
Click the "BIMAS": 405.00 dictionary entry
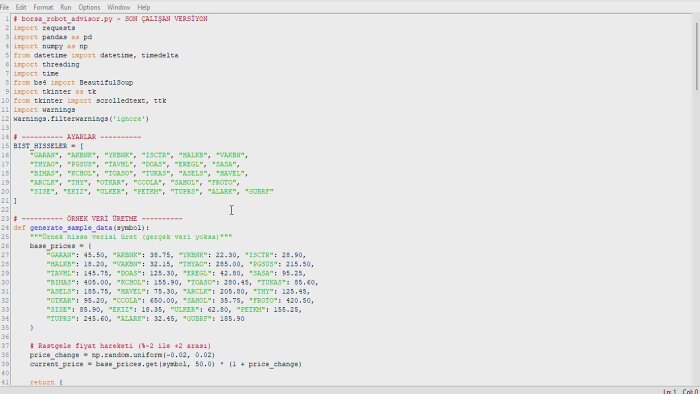(x=79, y=282)
